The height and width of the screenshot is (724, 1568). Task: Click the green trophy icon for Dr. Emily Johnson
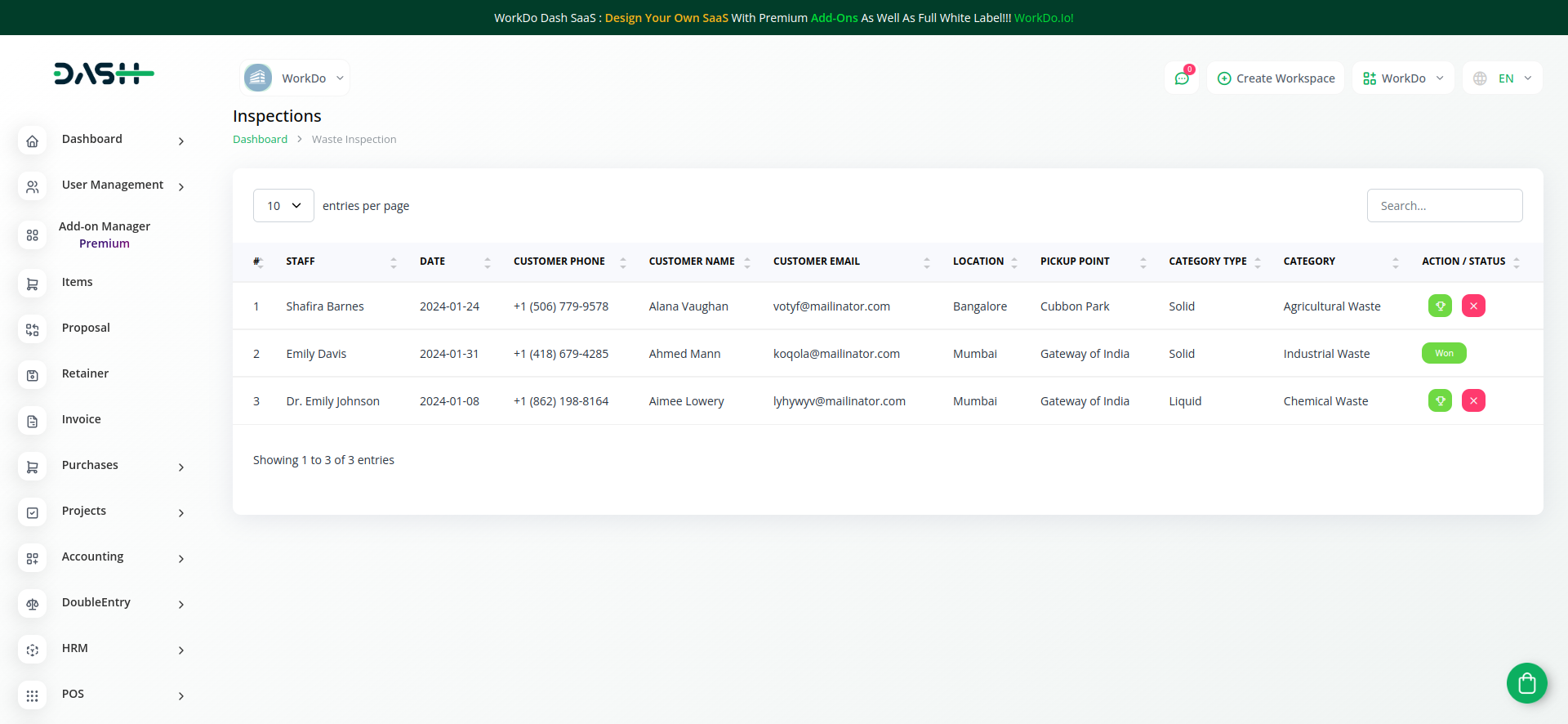(x=1440, y=400)
